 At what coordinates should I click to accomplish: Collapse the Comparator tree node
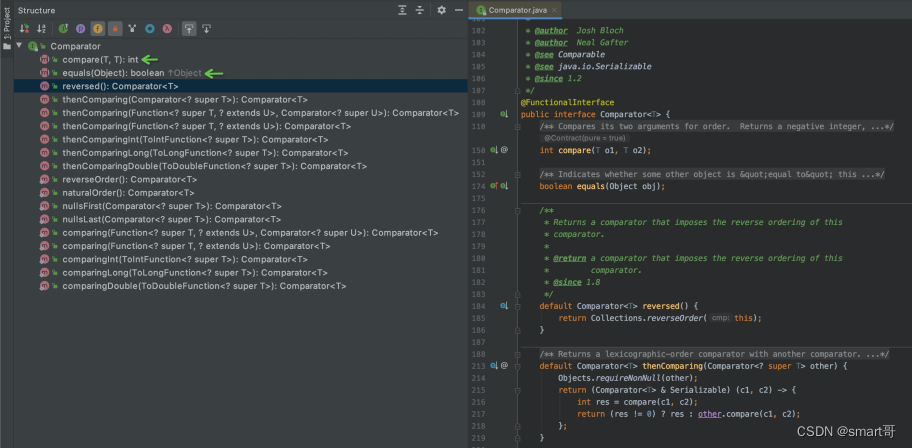coord(19,46)
